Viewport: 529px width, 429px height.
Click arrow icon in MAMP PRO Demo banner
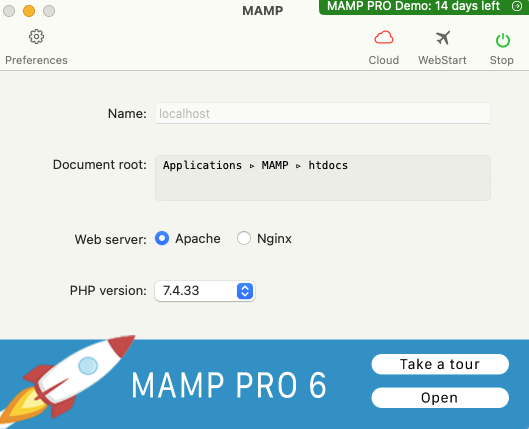pos(517,6)
